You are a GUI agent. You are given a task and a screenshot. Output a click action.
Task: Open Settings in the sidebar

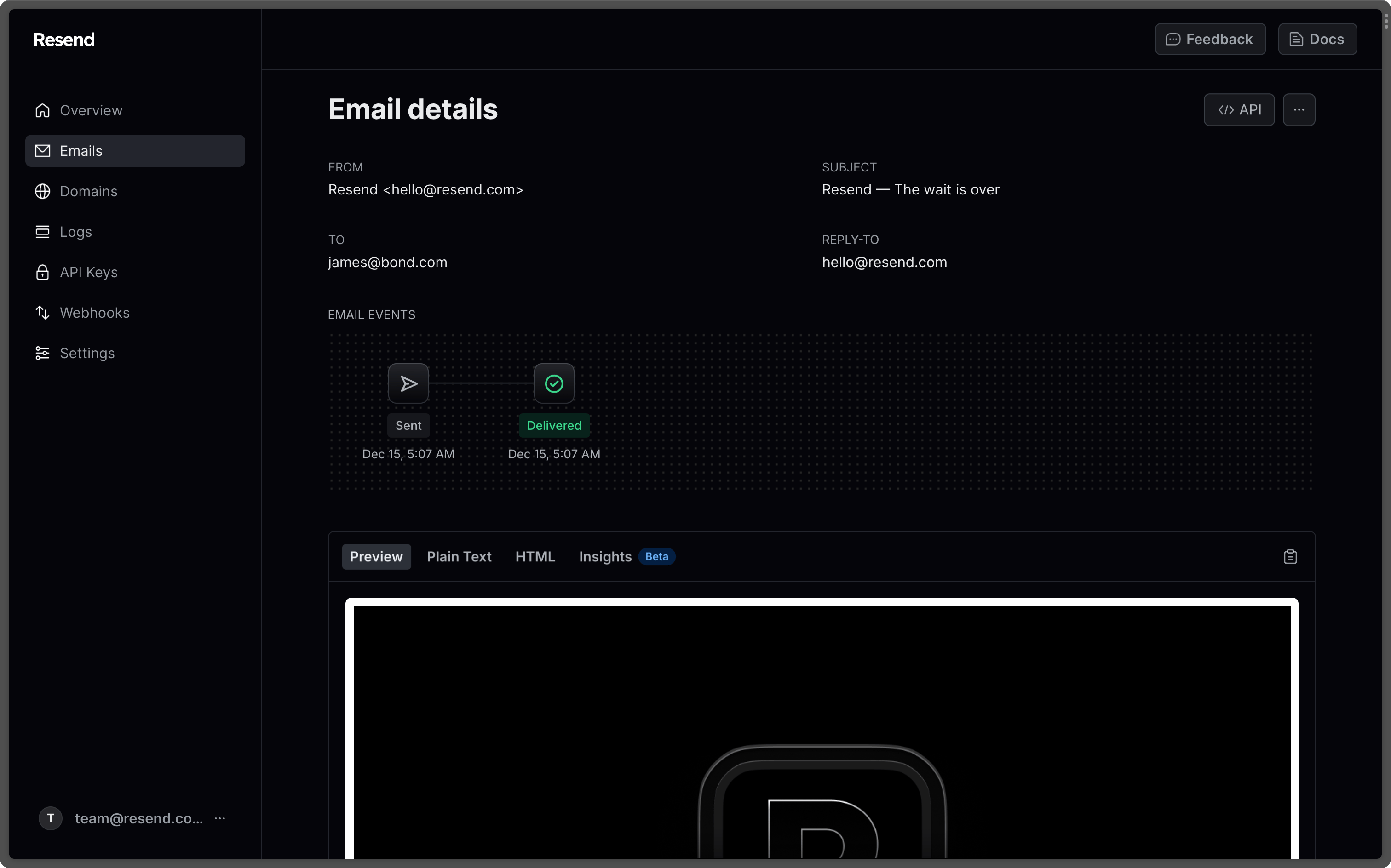135,353
